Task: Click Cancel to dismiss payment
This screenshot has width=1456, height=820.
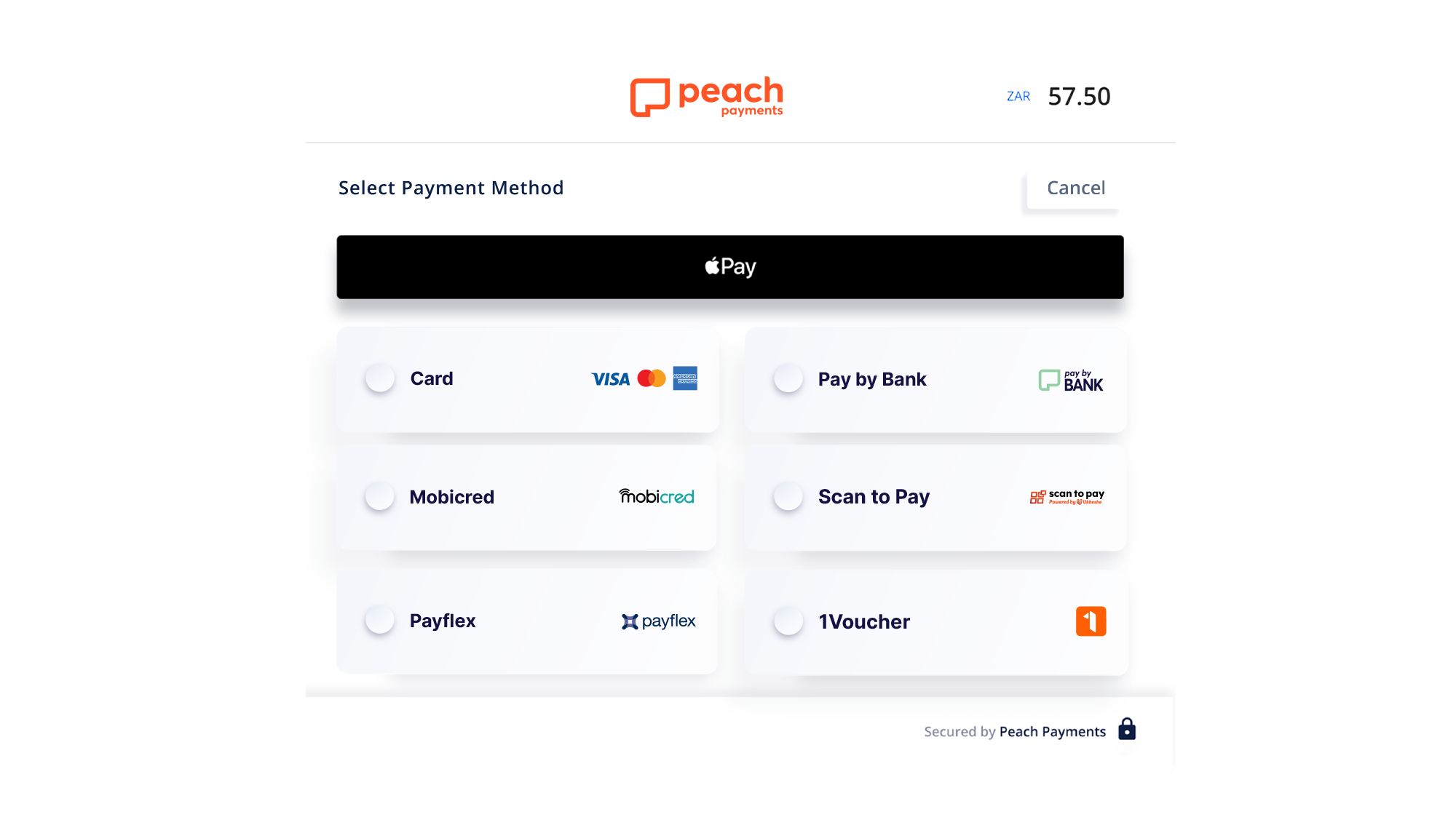Action: pyautogui.click(x=1075, y=187)
